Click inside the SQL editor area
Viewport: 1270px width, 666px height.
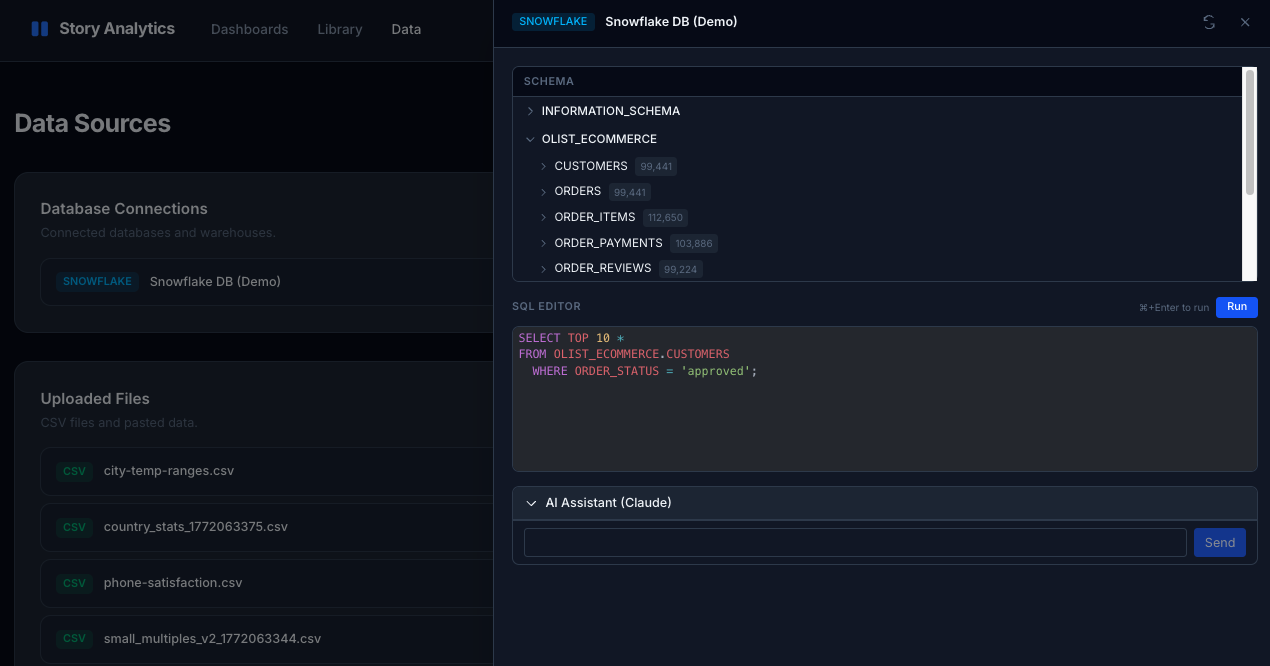[885, 399]
